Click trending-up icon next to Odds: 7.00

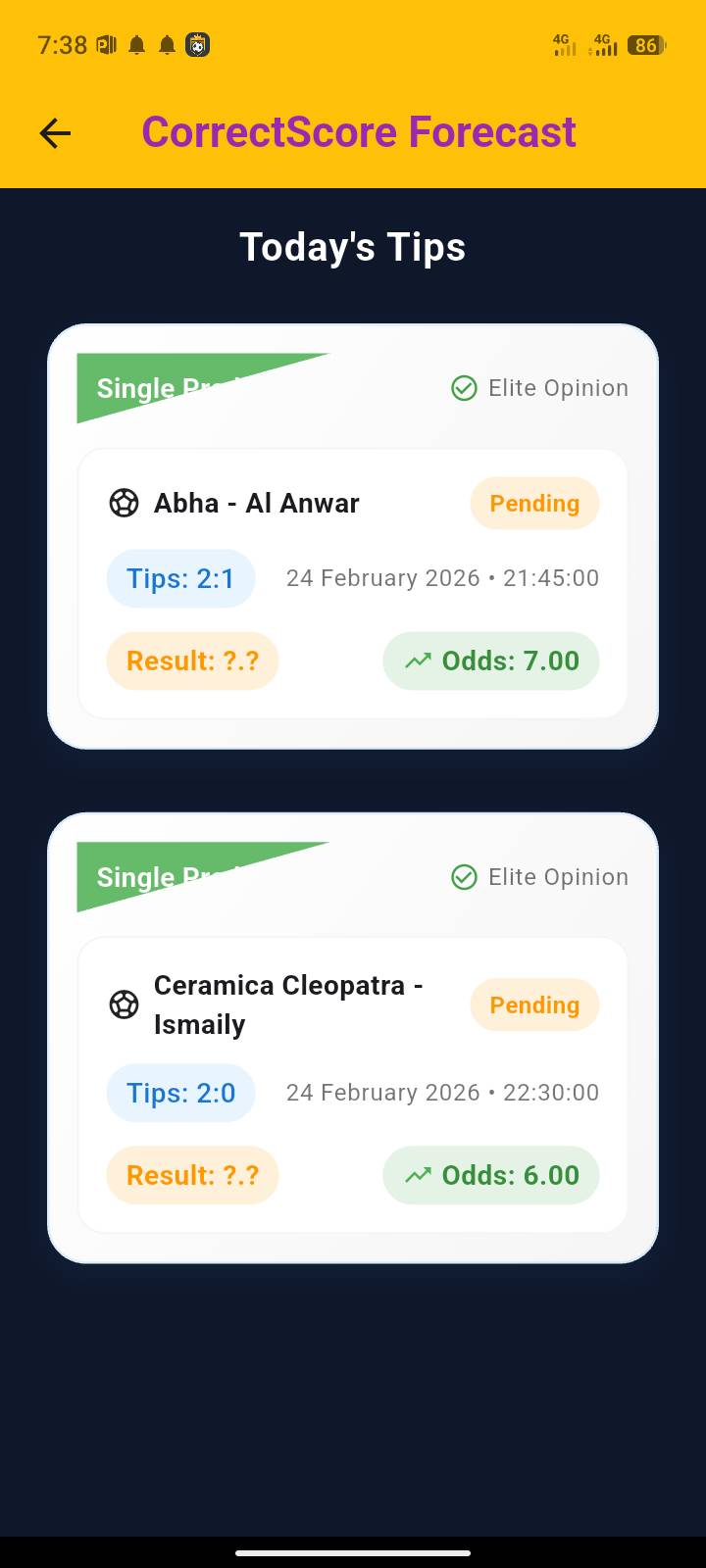click(418, 661)
